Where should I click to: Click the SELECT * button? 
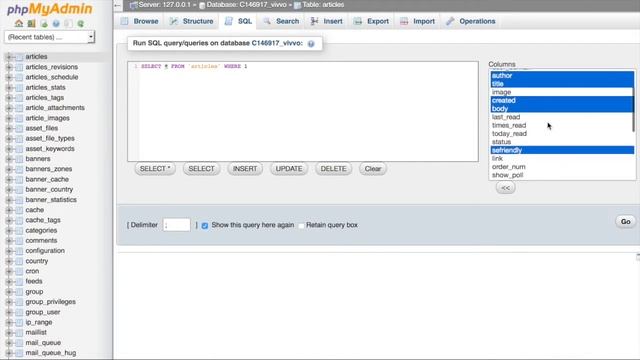coord(155,169)
